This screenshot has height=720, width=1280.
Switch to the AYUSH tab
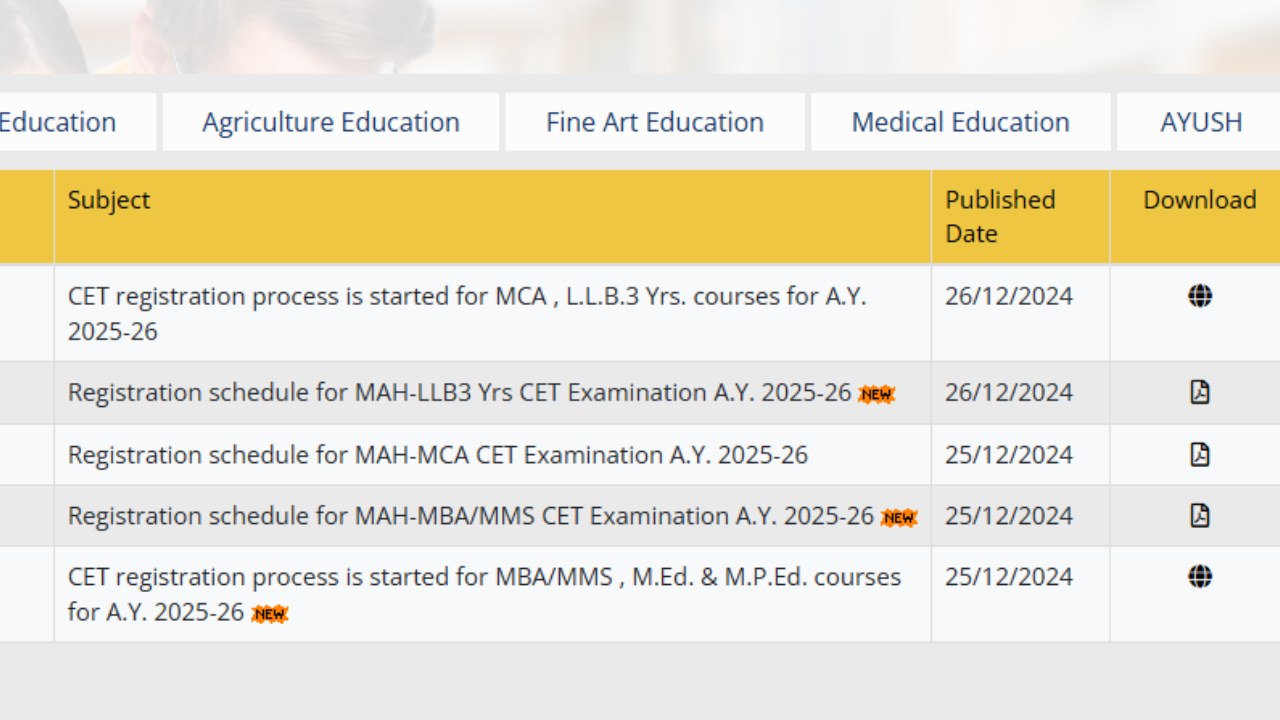[x=1201, y=122]
